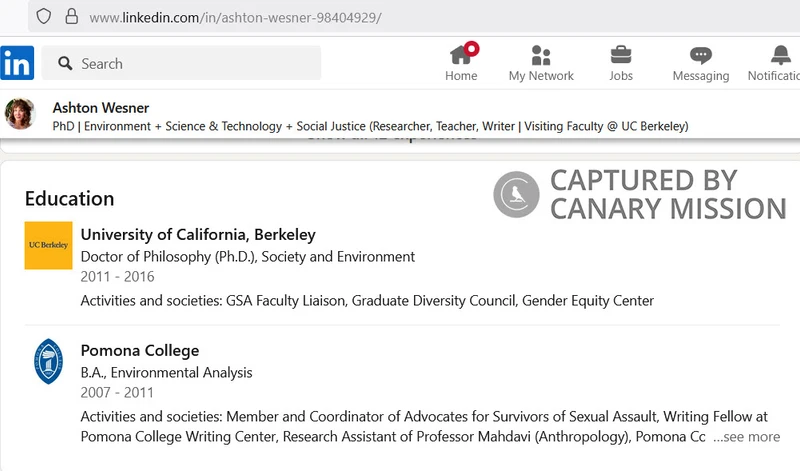The image size is (800, 471).
Task: Click the UC Berkeley school logo
Action: 48,245
